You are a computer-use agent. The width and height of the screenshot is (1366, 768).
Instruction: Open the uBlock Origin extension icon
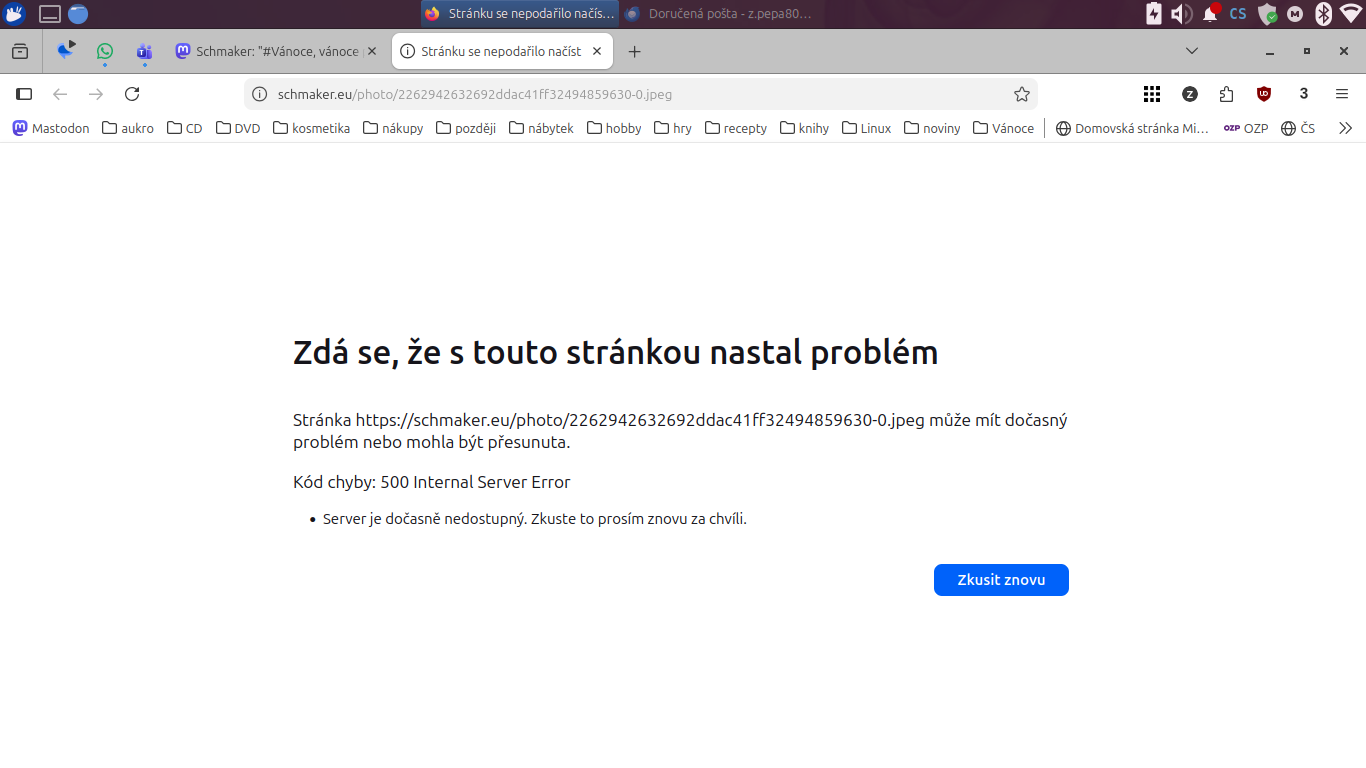point(1264,94)
